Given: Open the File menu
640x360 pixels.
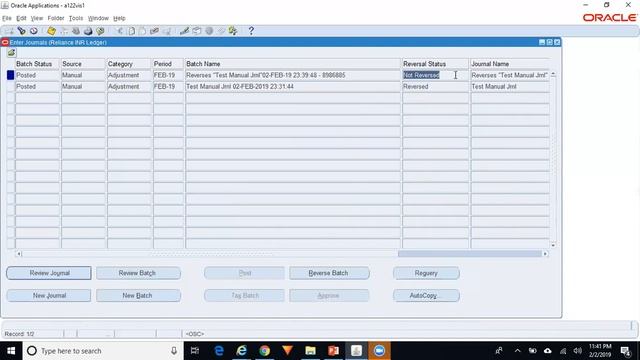Looking at the screenshot, I should coord(7,18).
